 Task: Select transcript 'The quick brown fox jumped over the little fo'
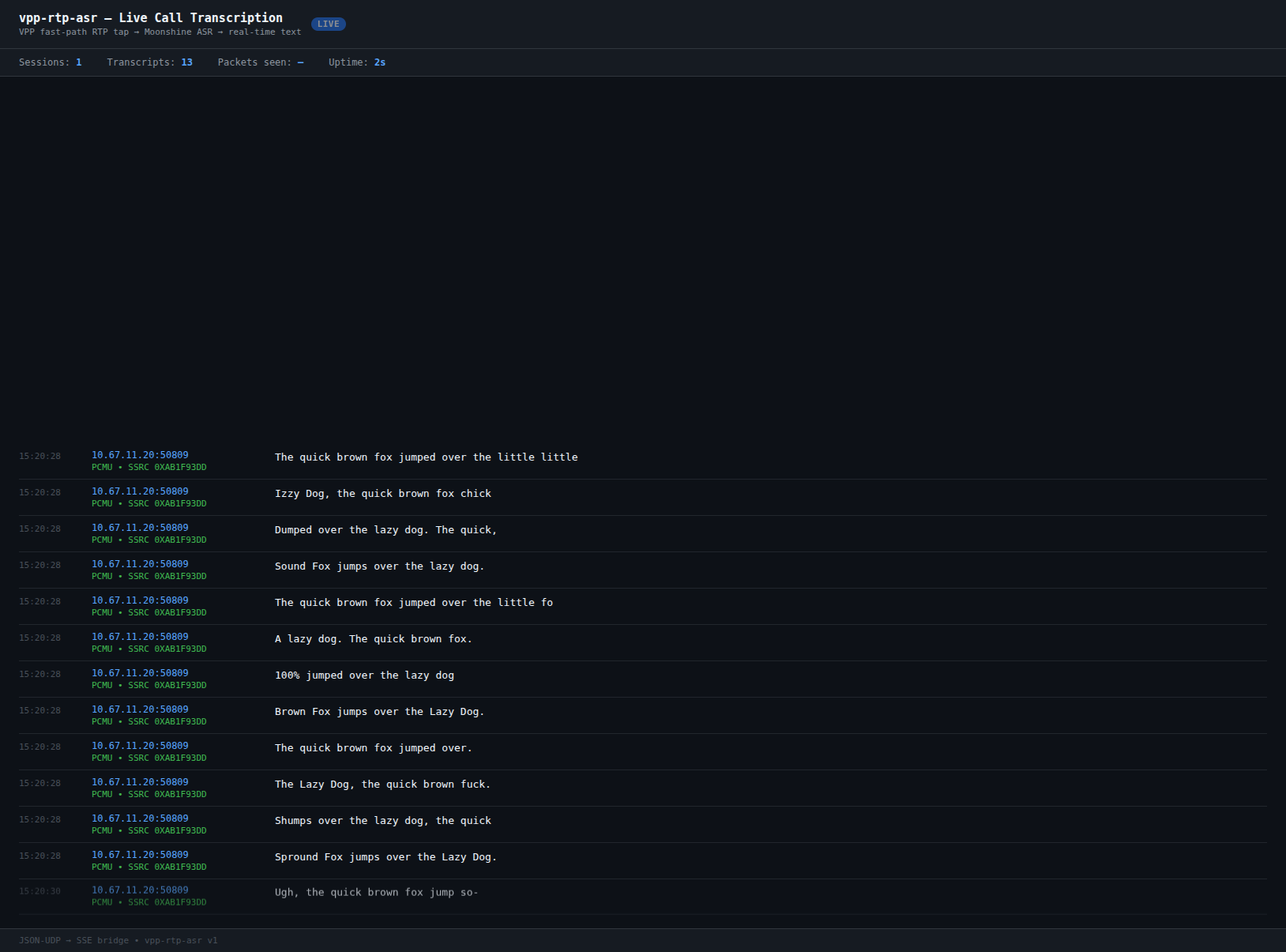[x=414, y=603]
